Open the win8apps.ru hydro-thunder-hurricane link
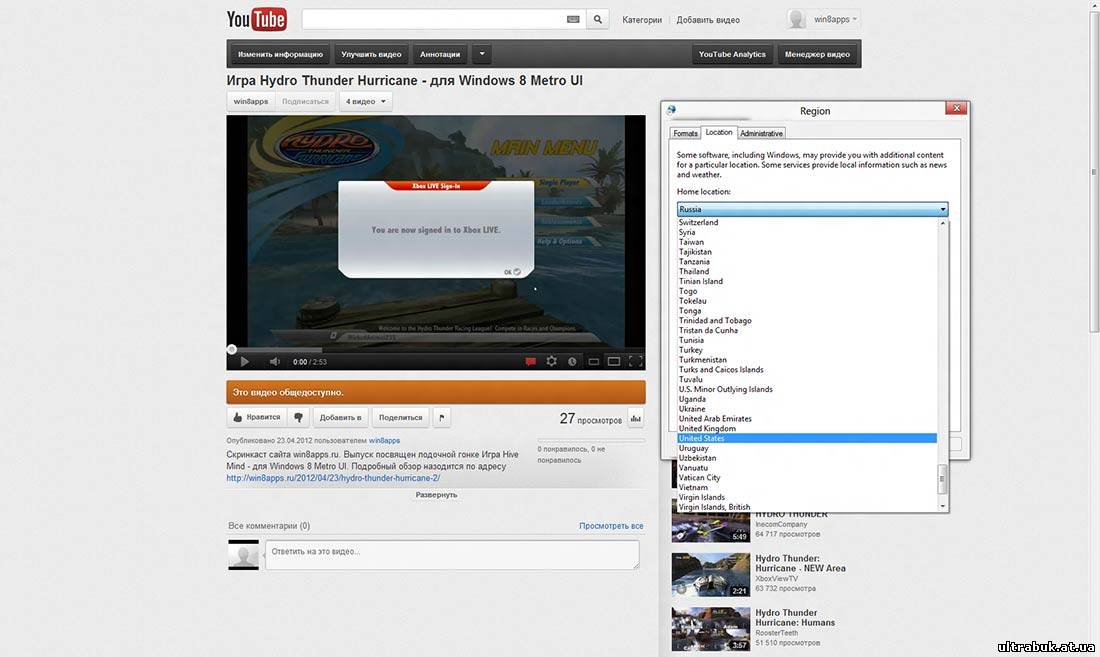 pyautogui.click(x=333, y=478)
